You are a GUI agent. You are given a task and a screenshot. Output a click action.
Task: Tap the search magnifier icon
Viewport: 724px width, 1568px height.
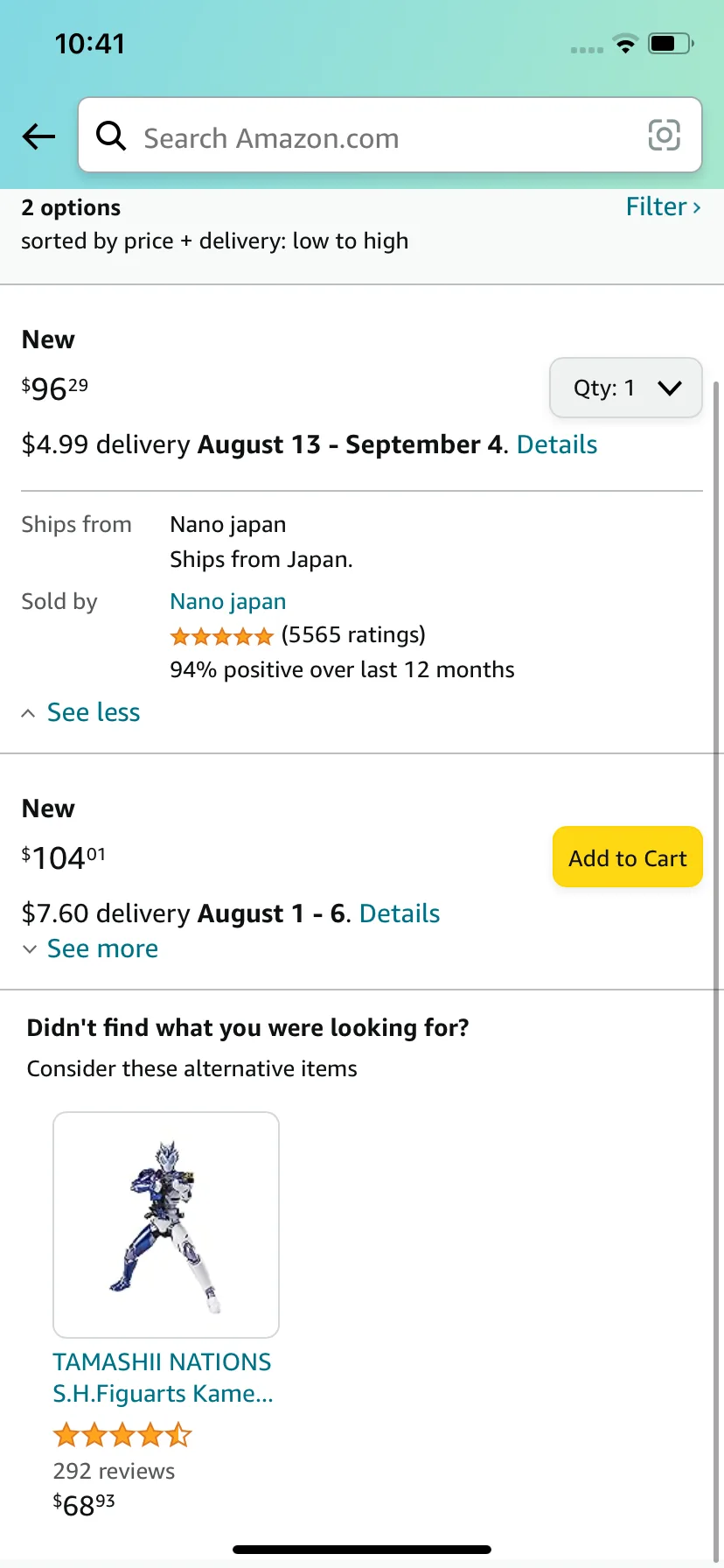coord(111,136)
